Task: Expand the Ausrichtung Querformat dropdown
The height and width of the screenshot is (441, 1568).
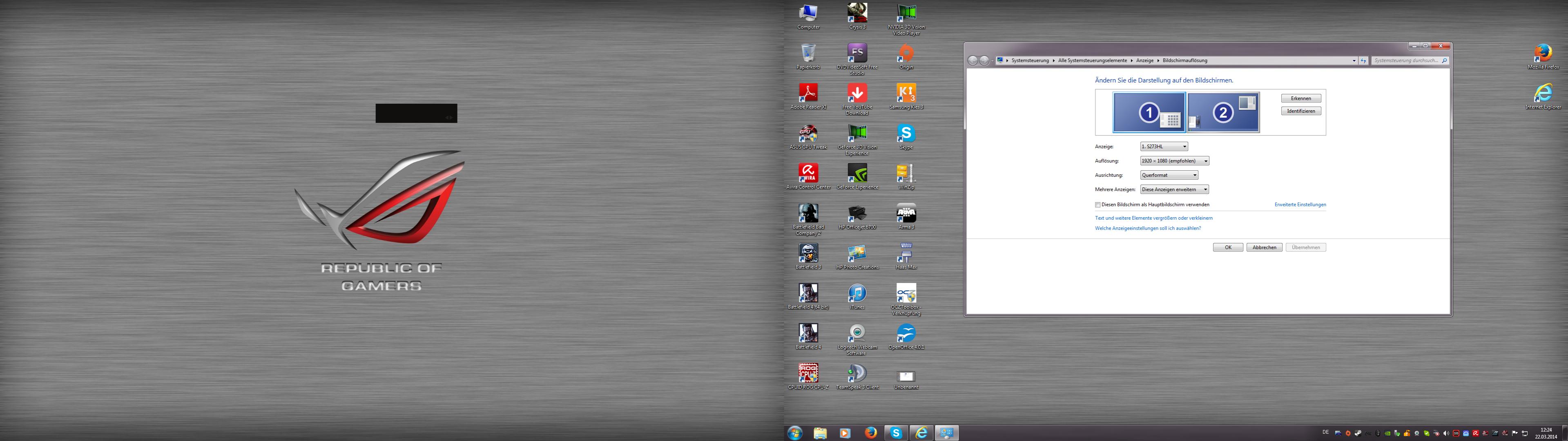Action: coord(1169,175)
